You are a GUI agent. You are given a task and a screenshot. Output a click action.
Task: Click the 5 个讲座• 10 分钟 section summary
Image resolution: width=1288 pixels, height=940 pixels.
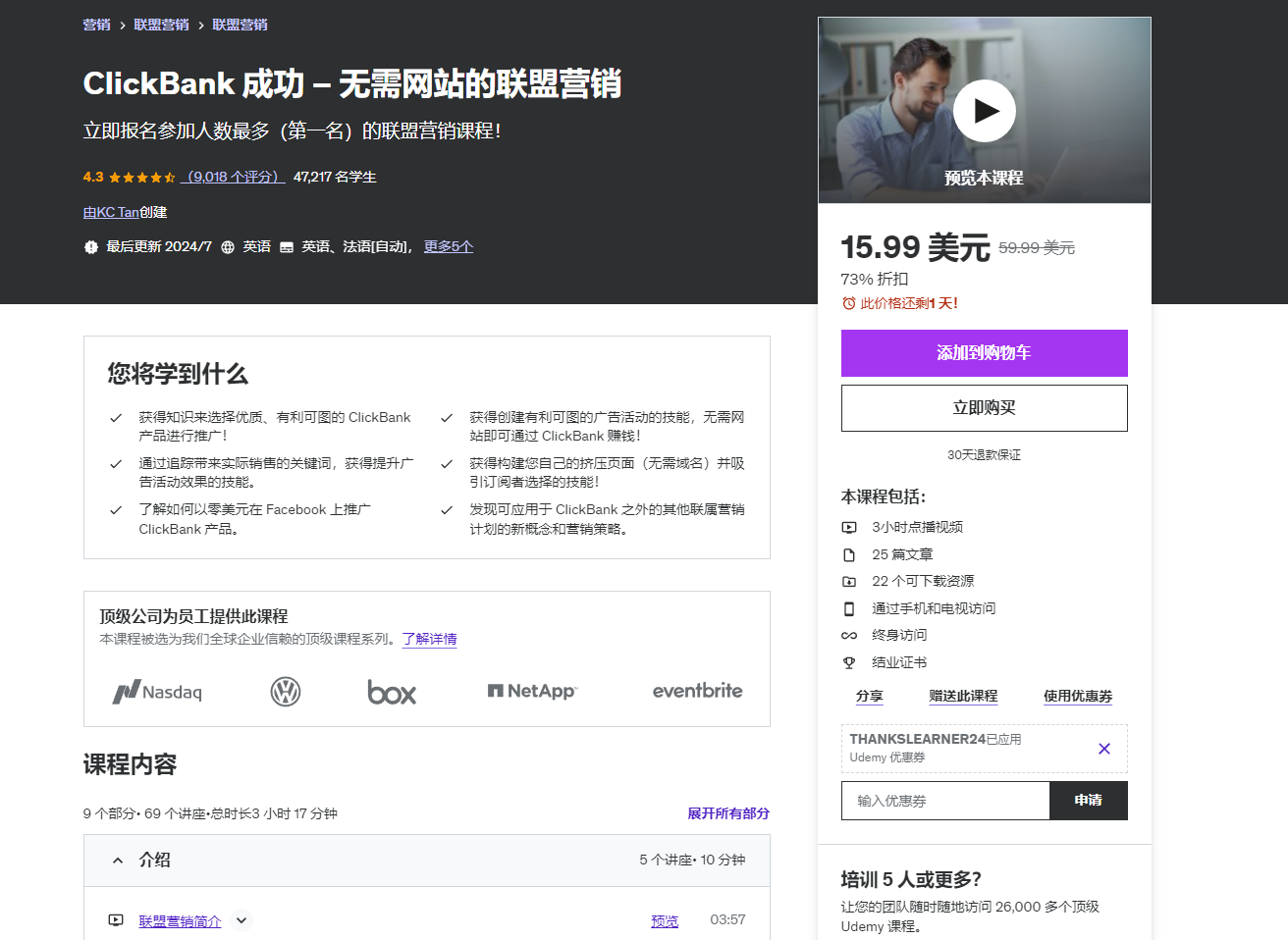pos(692,860)
